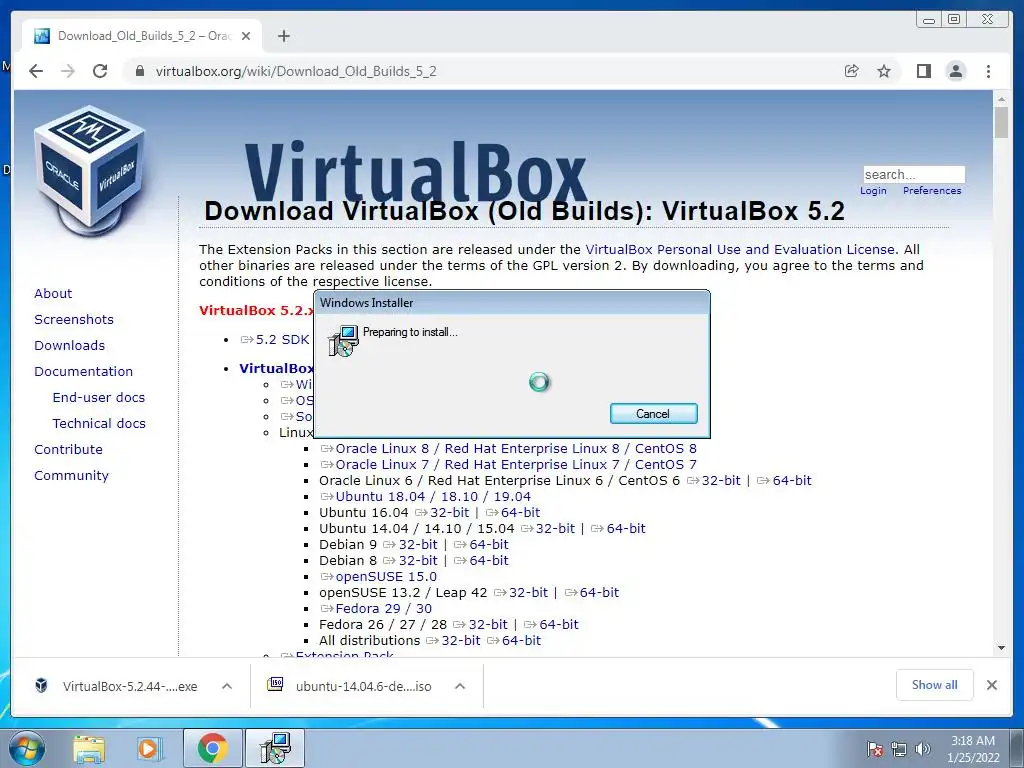Screen dimensions: 1024x768
Task: Click the scrollbar down arrow
Action: click(1001, 648)
